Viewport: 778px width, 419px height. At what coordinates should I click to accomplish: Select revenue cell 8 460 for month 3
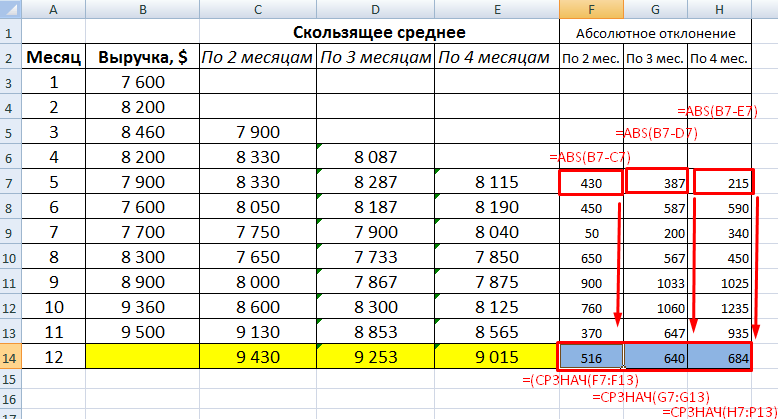[142, 132]
